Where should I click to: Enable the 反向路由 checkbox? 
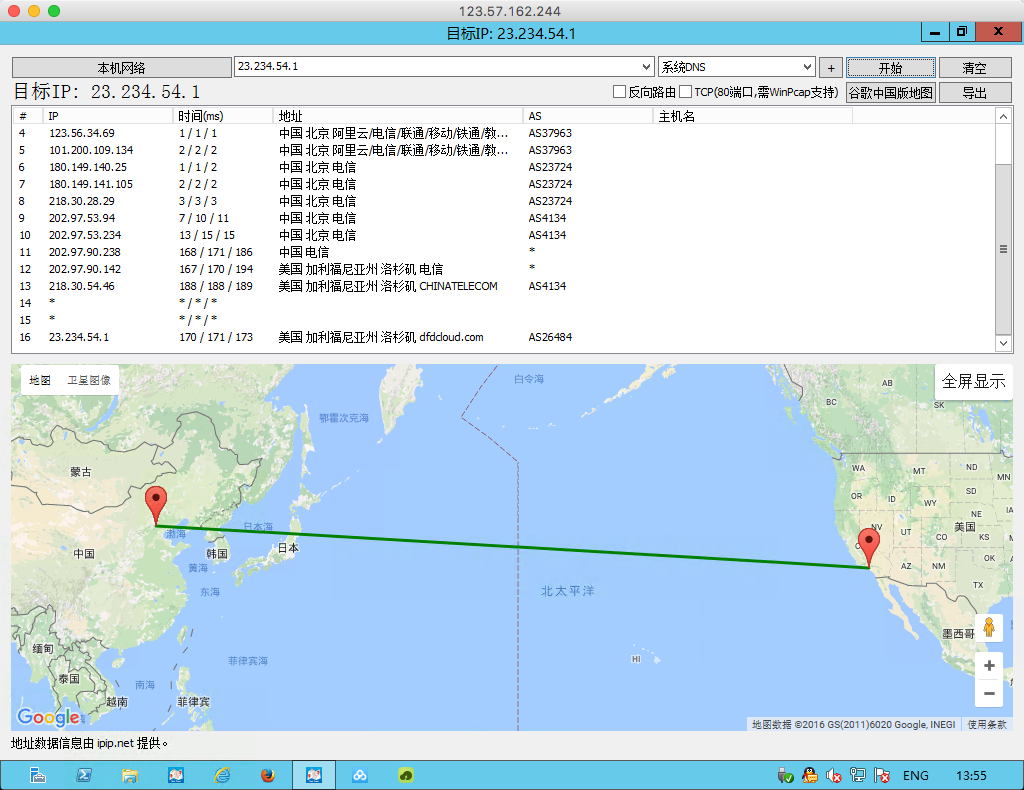click(619, 92)
